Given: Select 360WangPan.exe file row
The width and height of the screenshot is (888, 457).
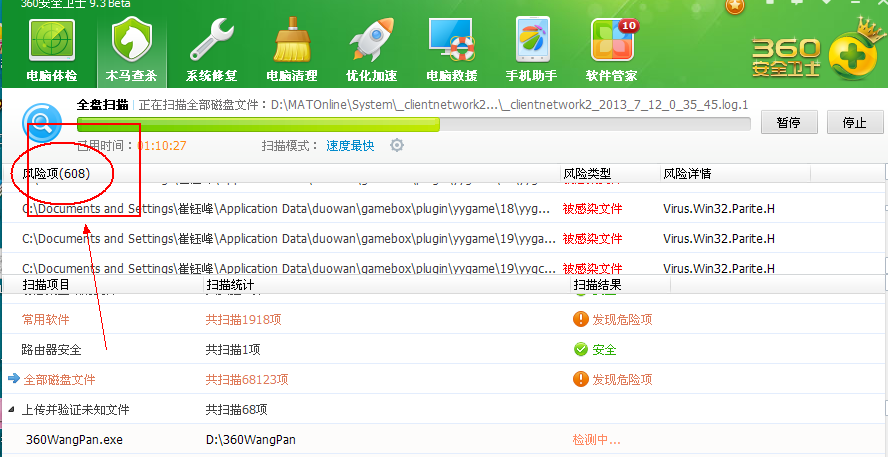Looking at the screenshot, I should (442, 439).
